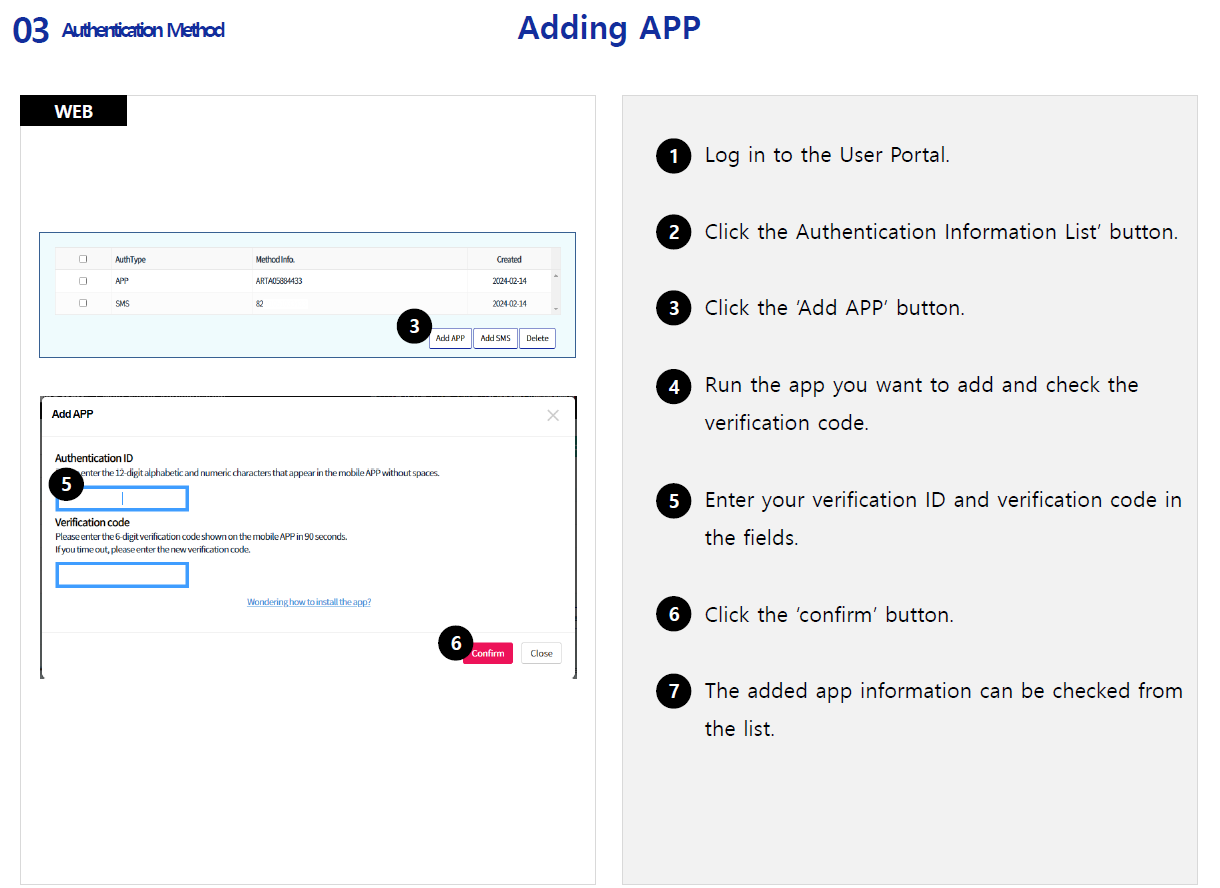
Task: Click the step 6 marker beside Confirm
Action: coord(456,643)
